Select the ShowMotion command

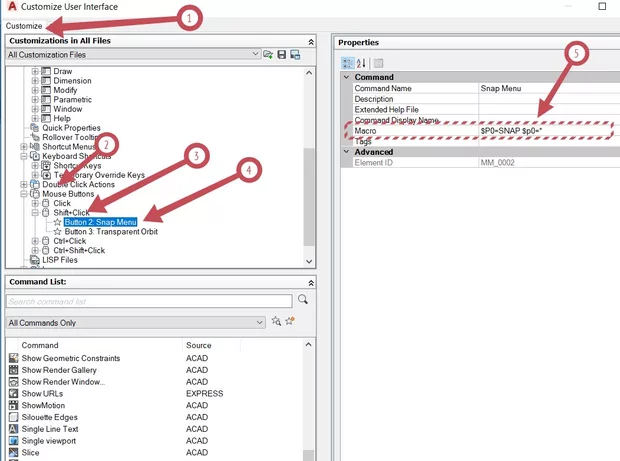(43, 406)
